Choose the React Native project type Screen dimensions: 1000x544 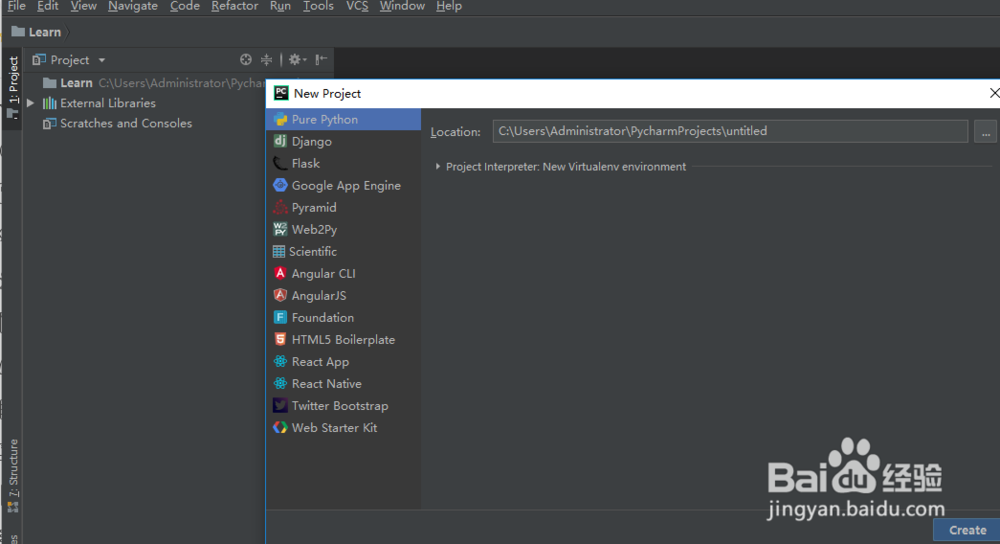point(343,383)
